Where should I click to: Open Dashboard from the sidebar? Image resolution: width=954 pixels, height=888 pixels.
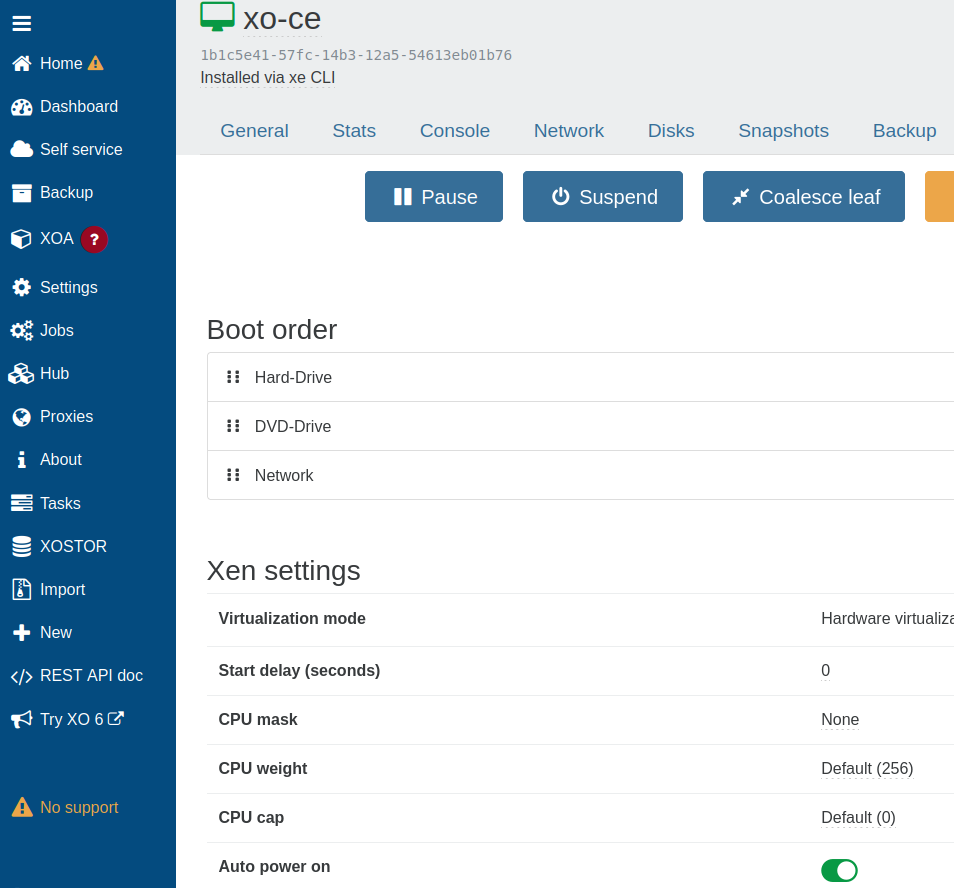coord(78,107)
